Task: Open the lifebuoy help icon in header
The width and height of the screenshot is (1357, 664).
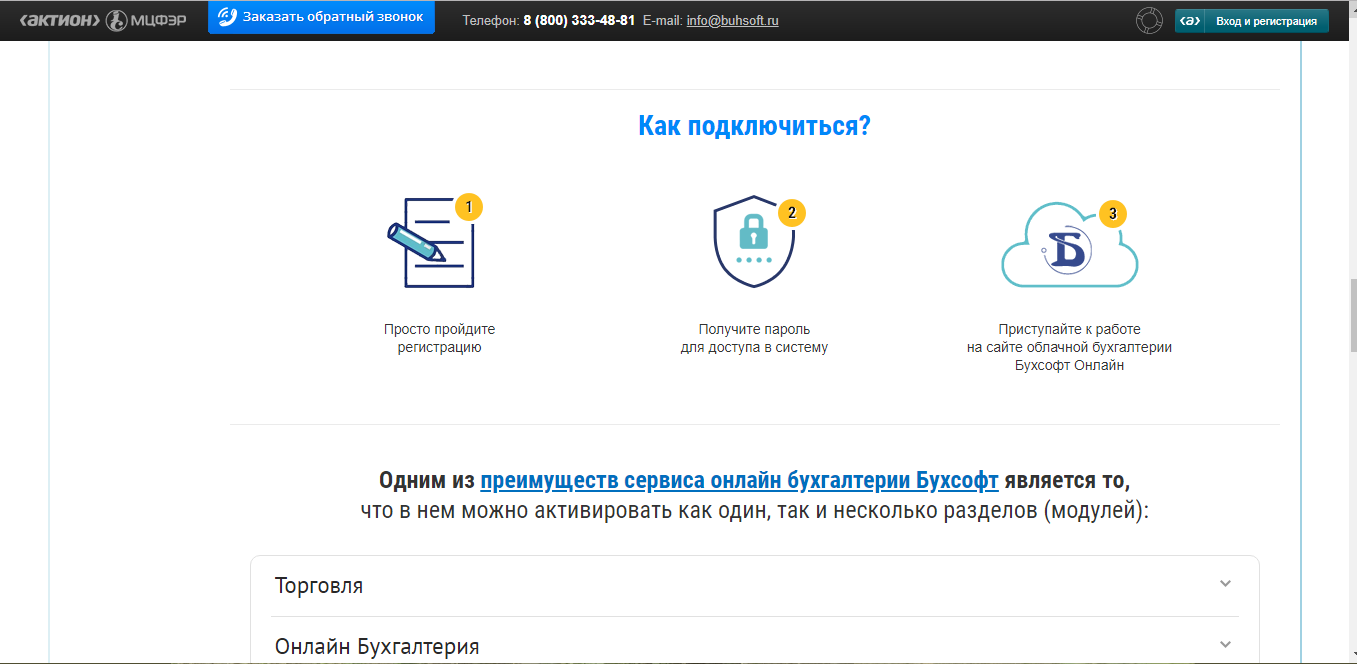Action: [1148, 17]
